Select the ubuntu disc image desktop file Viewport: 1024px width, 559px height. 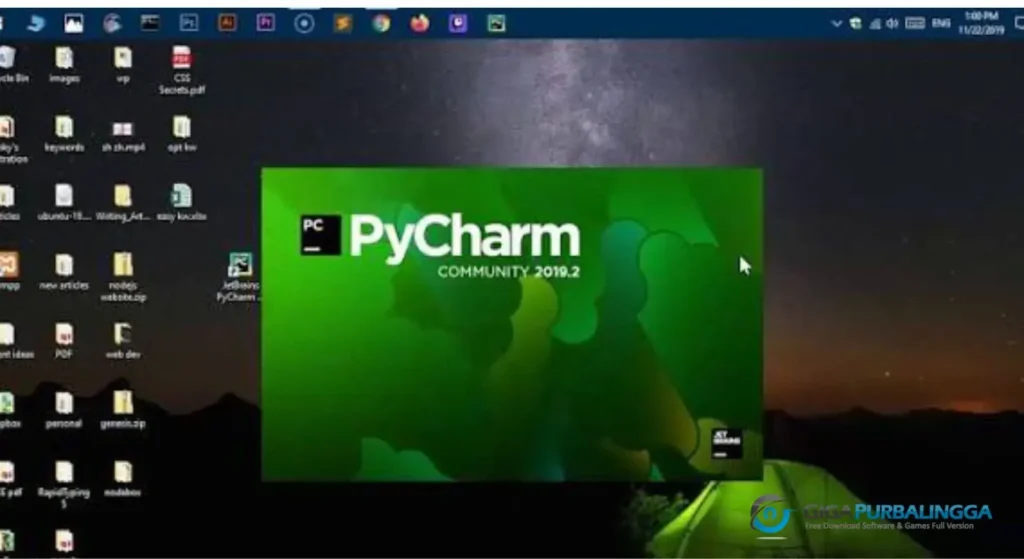[64, 203]
